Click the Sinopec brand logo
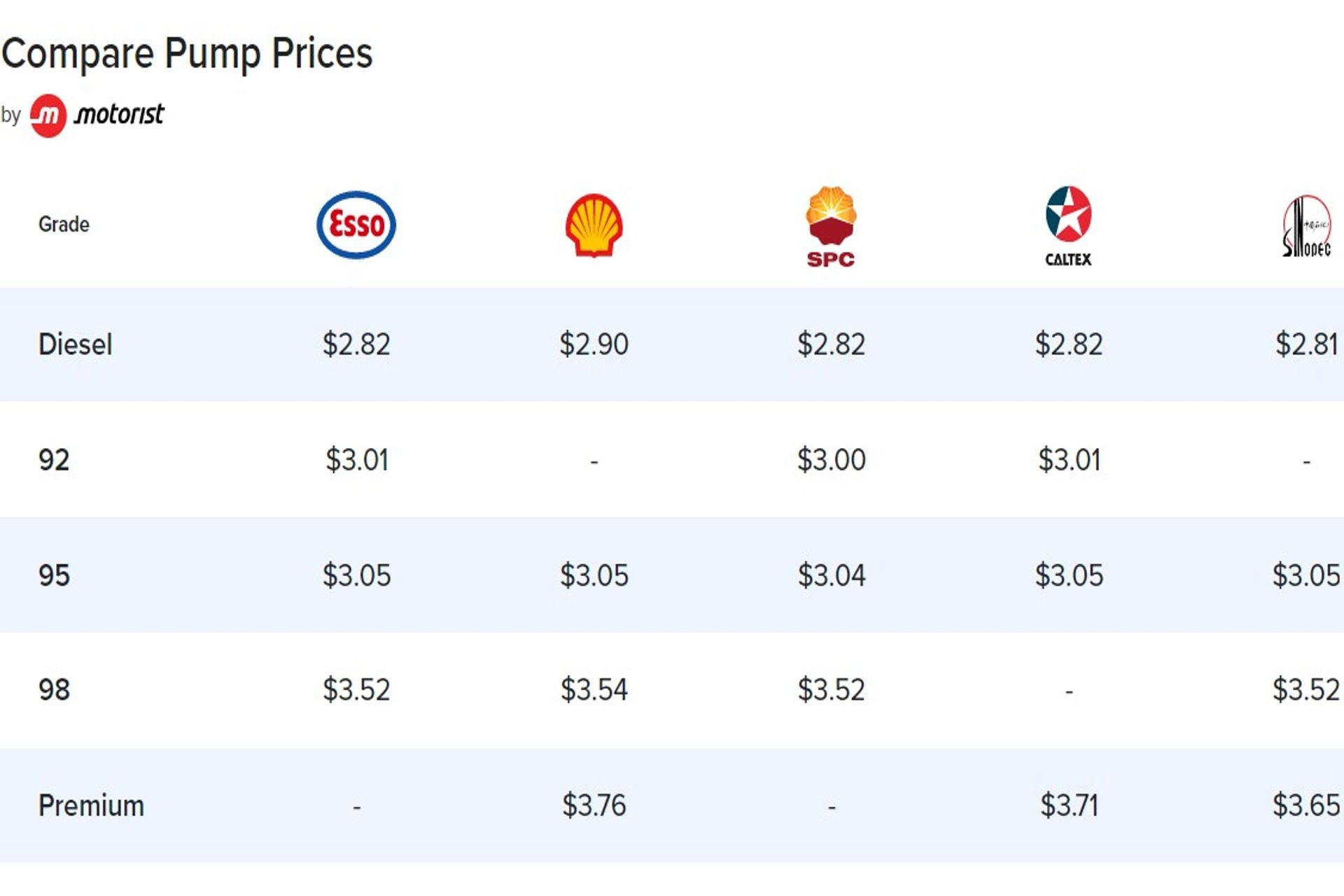1344x896 pixels. pos(1306,226)
